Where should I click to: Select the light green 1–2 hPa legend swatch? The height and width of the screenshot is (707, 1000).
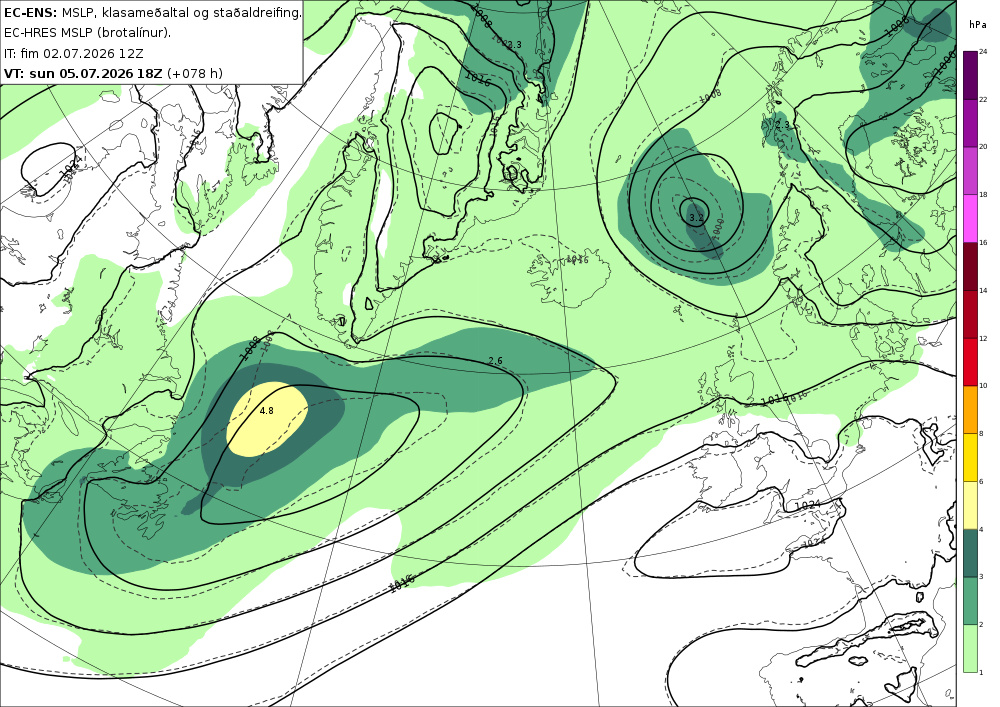[970, 648]
